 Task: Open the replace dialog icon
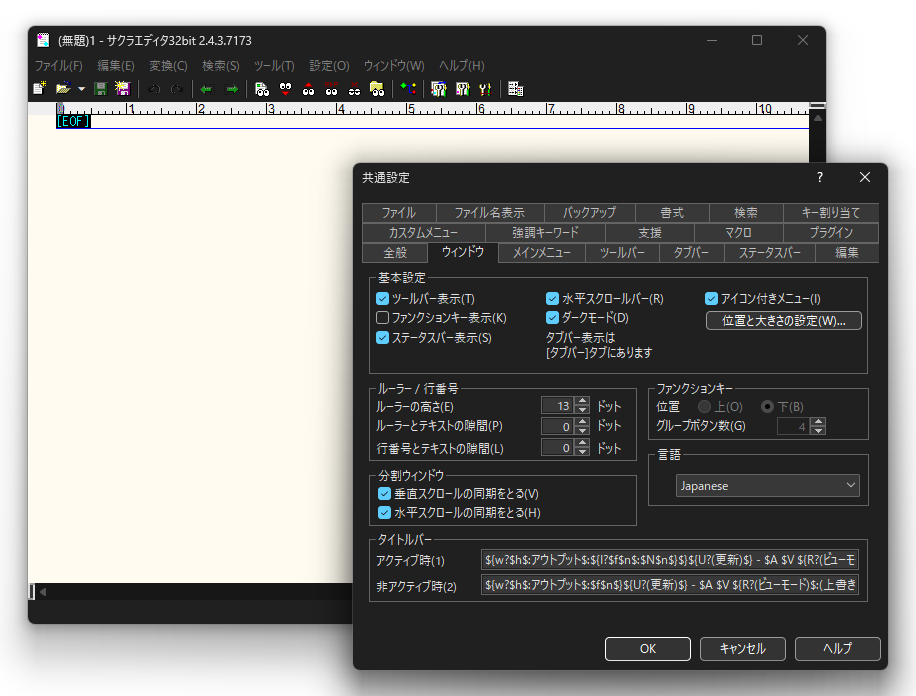point(331,89)
